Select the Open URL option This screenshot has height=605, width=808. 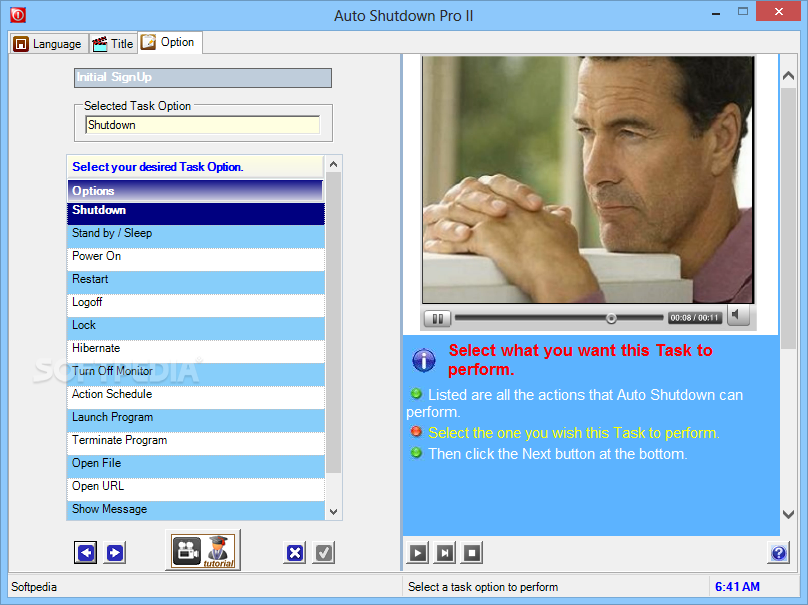tap(196, 490)
